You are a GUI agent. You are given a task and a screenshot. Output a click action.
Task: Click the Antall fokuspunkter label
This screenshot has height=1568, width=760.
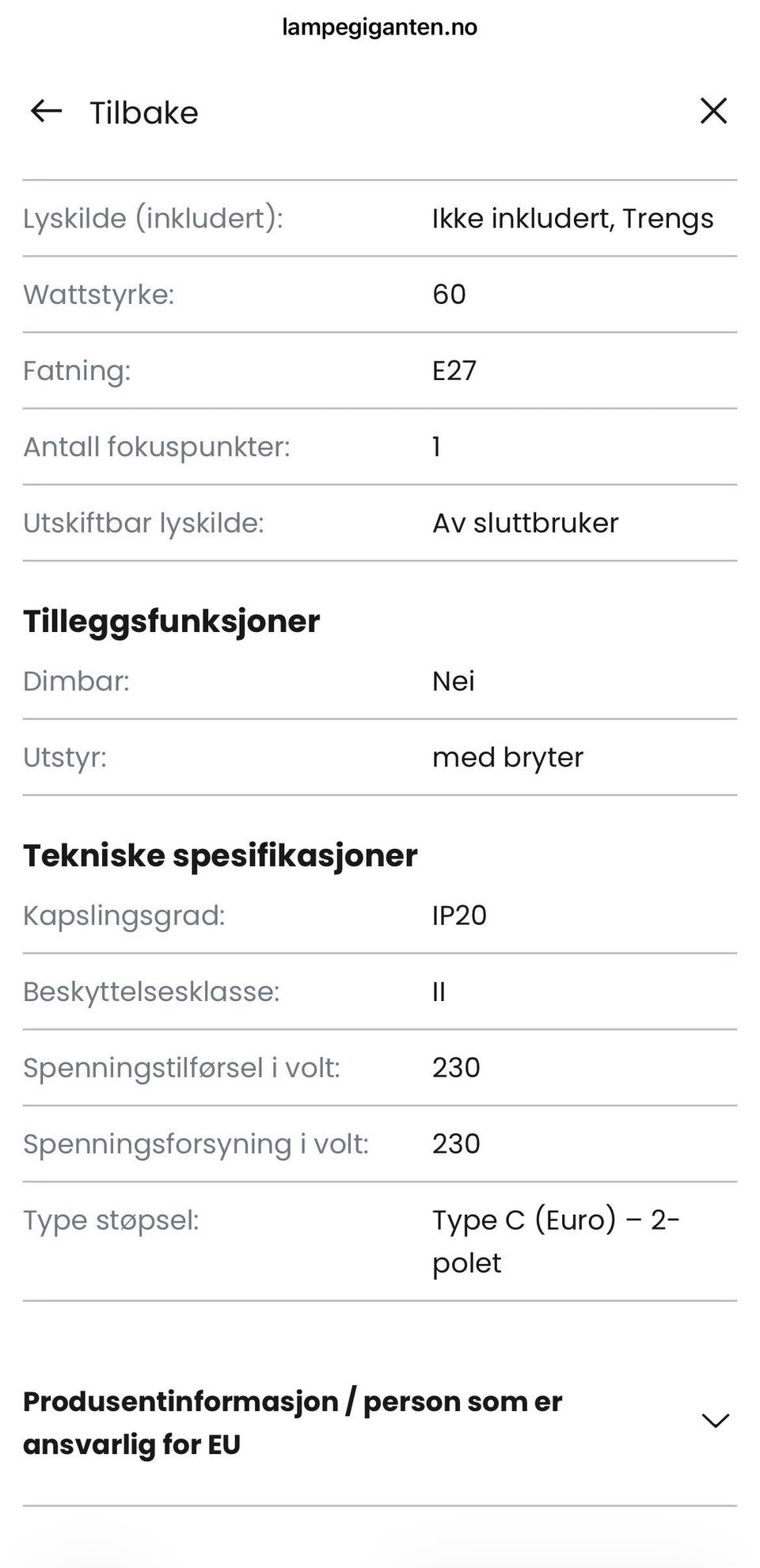[x=157, y=447]
